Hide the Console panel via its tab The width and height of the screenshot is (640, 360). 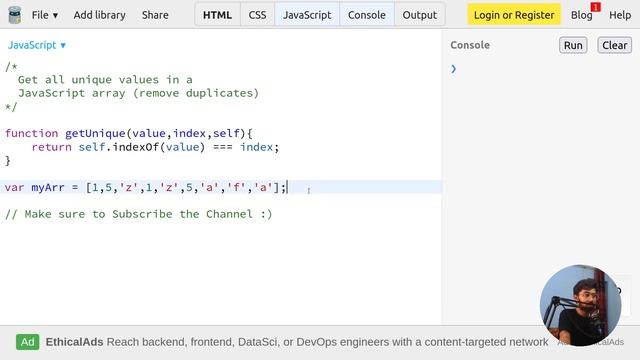[367, 15]
